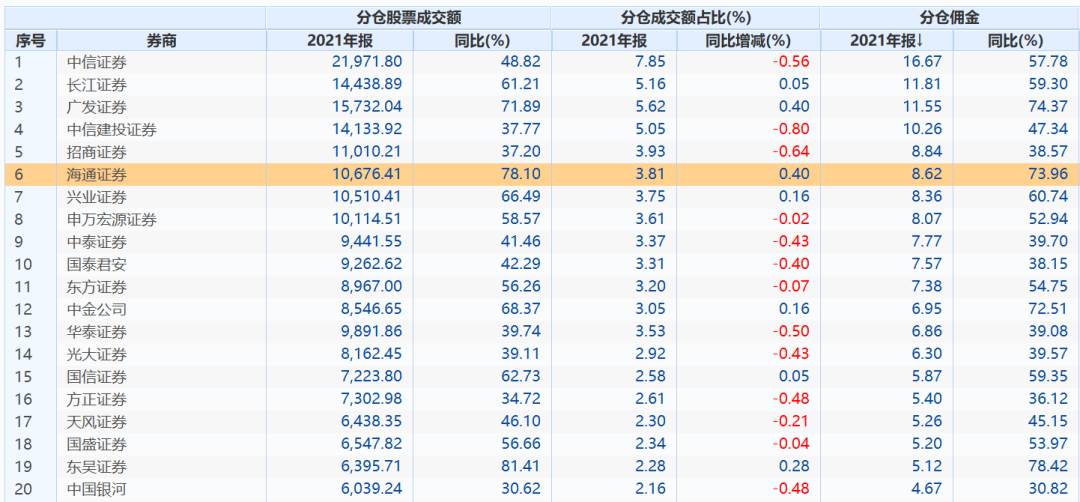1080x502 pixels.
Task: Click 长江证券 in the broker list
Action: tap(97, 85)
